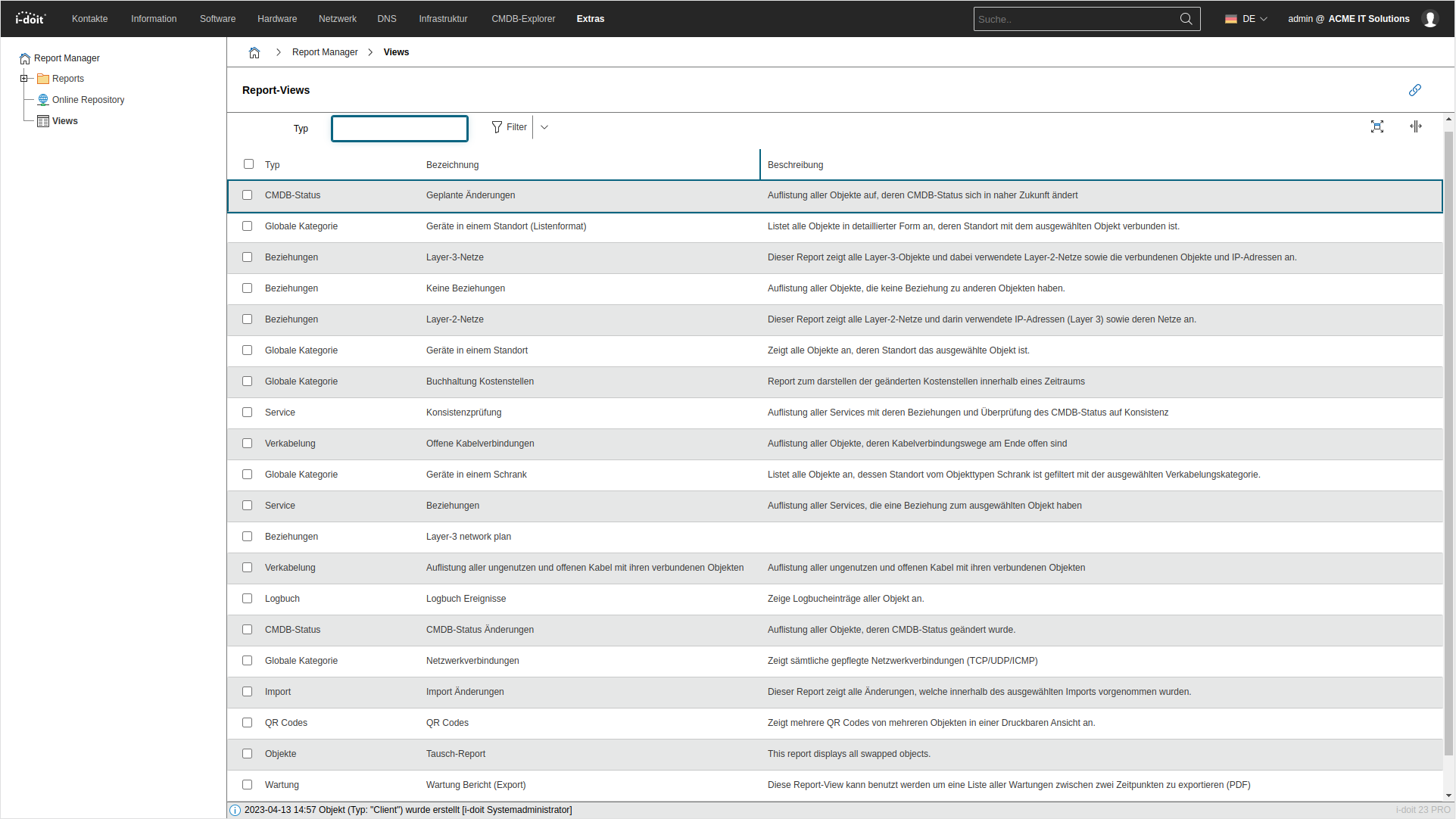This screenshot has height=819, width=1456.
Task: Open the filter options dropdown arrow
Action: point(544,127)
